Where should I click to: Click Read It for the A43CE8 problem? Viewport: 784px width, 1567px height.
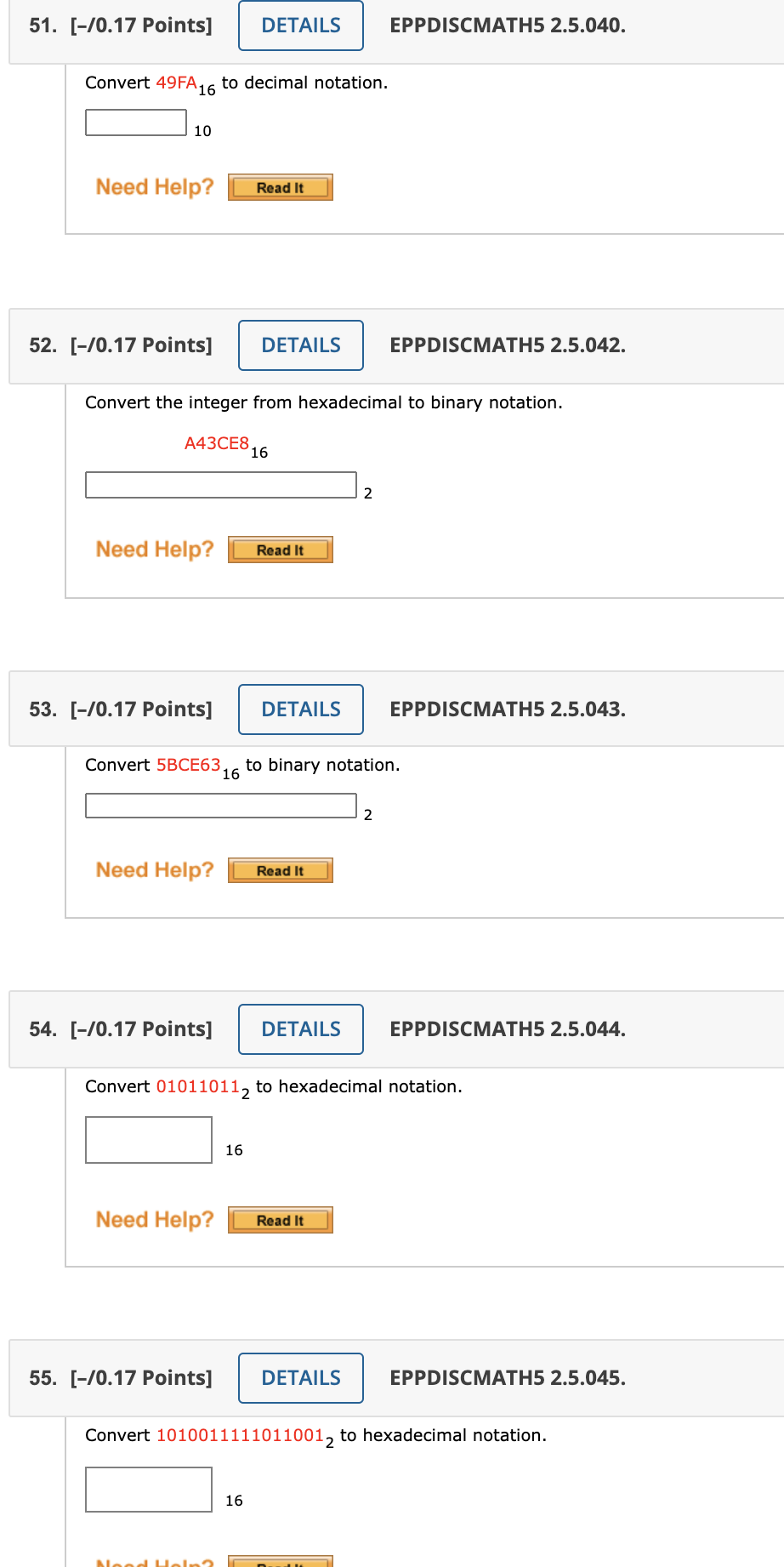pyautogui.click(x=280, y=550)
